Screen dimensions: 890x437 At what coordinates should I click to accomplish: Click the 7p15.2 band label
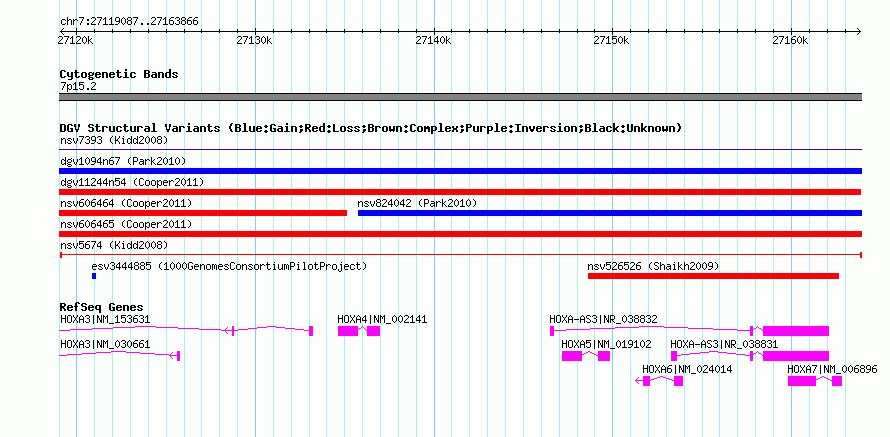[x=78, y=87]
